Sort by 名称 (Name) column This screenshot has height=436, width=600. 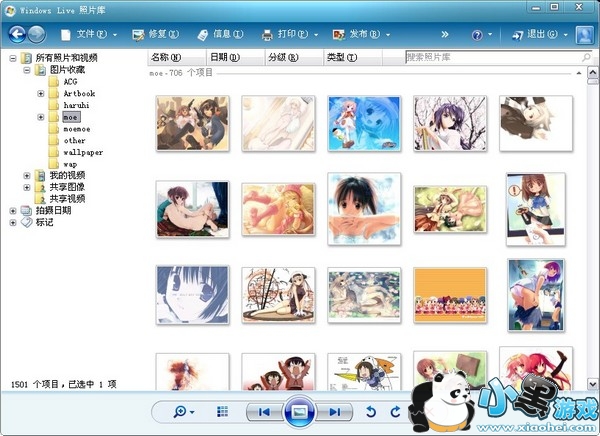click(176, 57)
